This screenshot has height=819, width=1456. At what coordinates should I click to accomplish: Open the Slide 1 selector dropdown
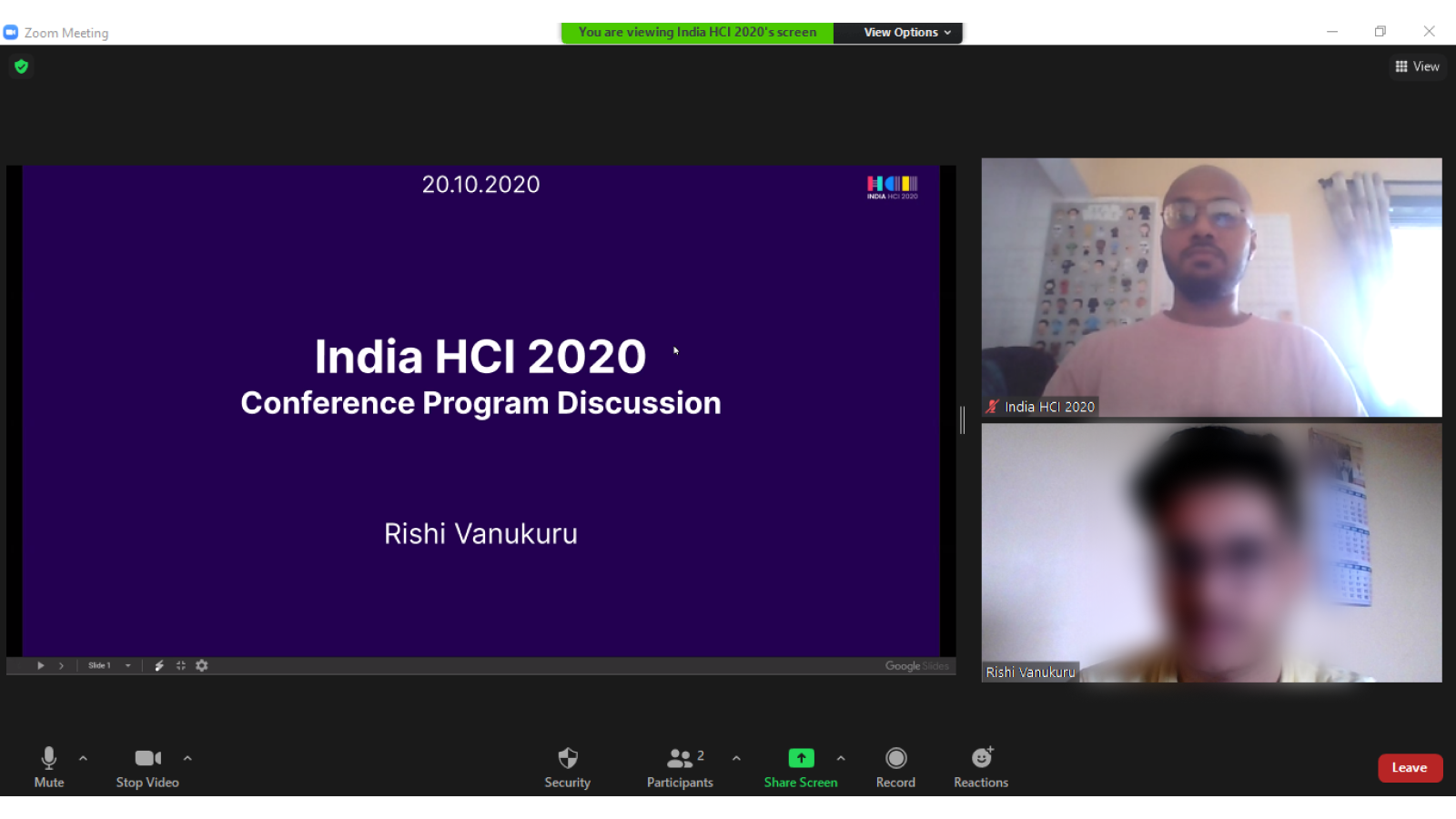tap(109, 666)
